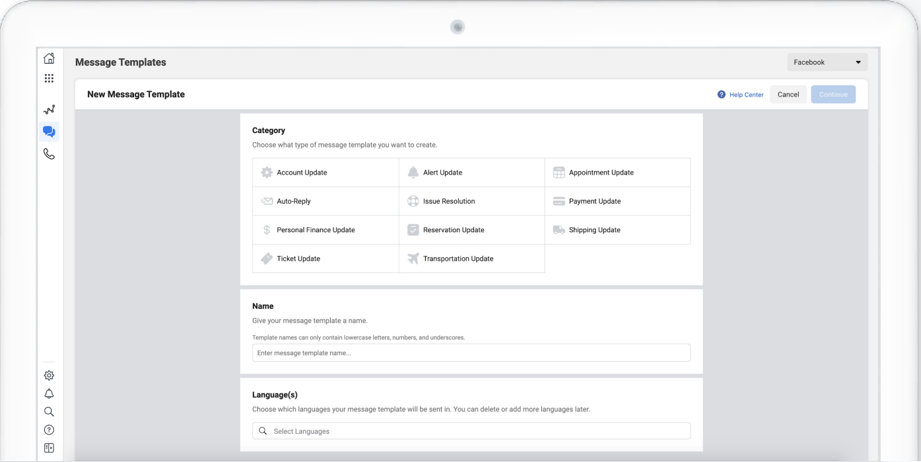Click the search magnifier sidebar icon
921x462 pixels.
(49, 412)
